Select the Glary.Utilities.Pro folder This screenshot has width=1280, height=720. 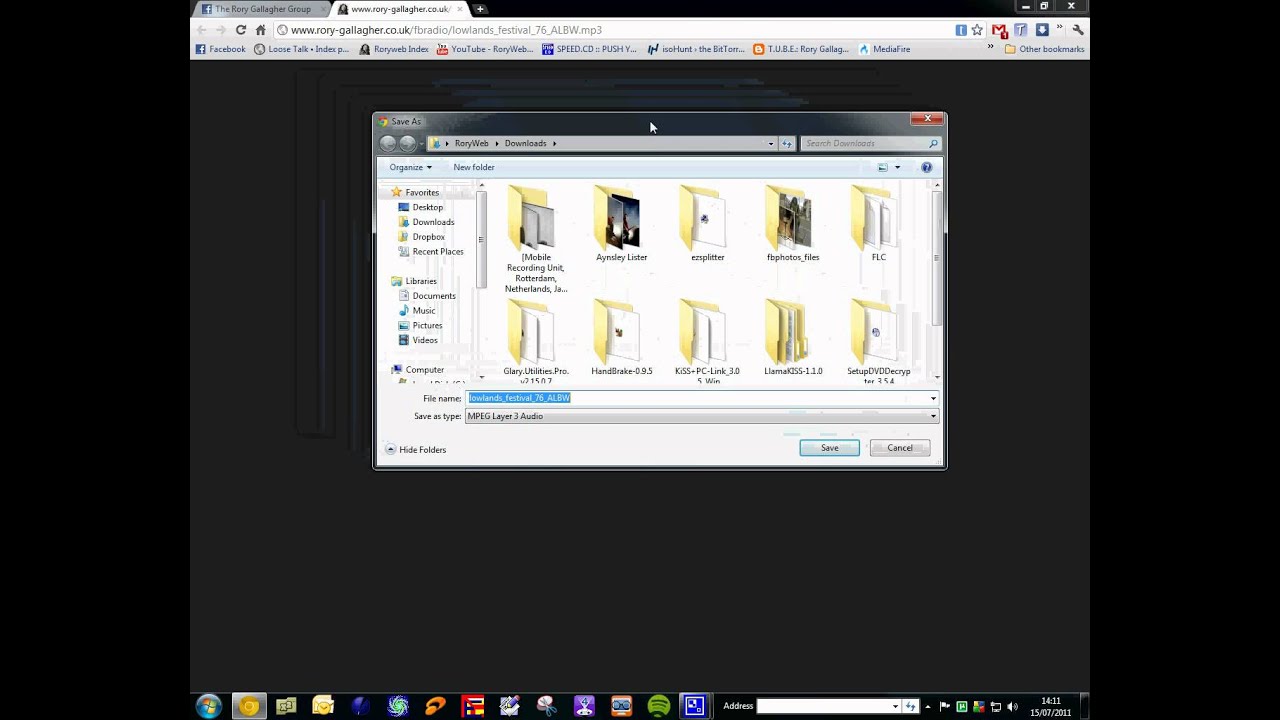tap(535, 340)
